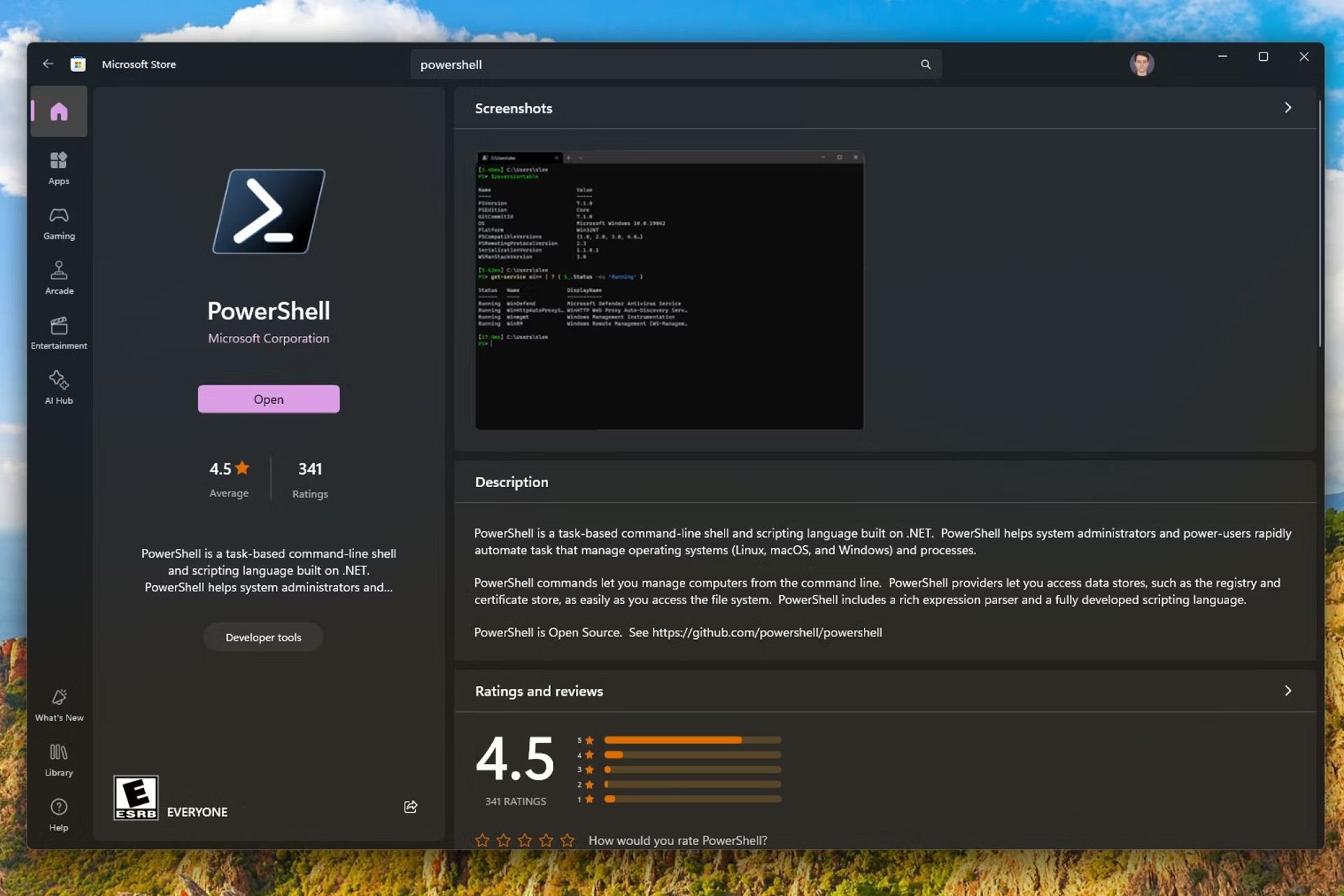Open What's New in sidebar
Screen dimensions: 1344x896
click(59, 705)
